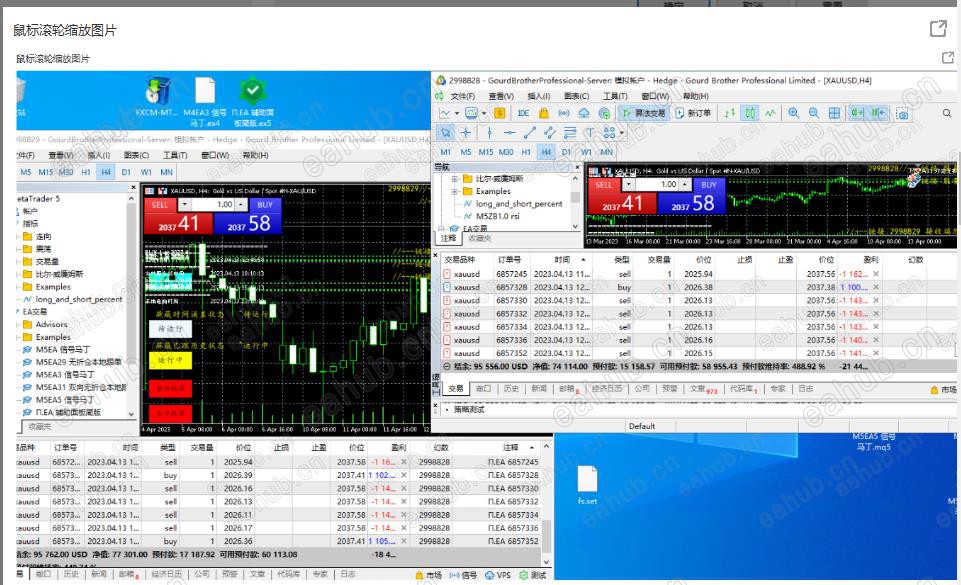Click the fs.set file on desktop

(587, 485)
